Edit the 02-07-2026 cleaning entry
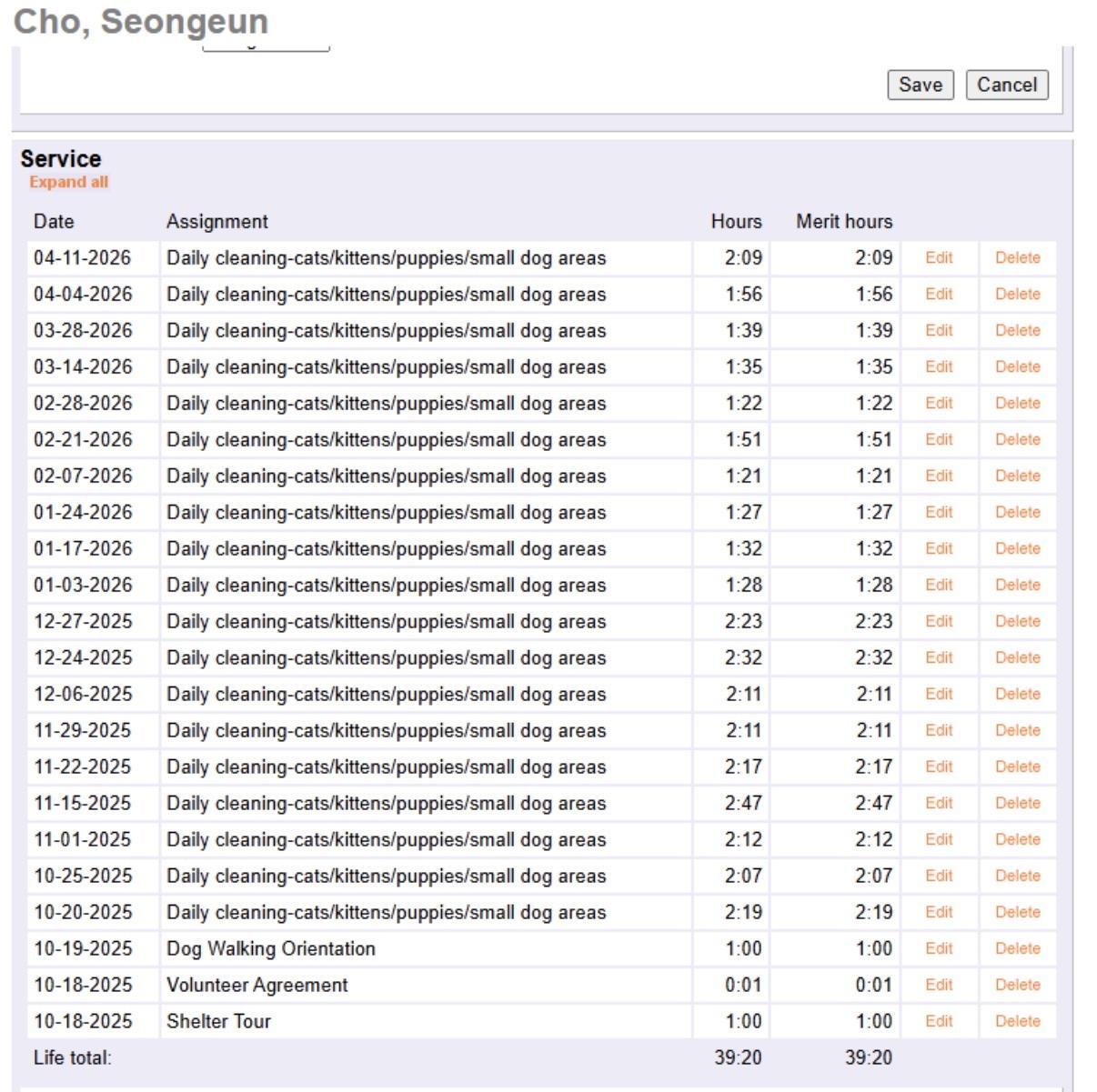Screen dimensions: 1097x1092 pyautogui.click(x=939, y=476)
